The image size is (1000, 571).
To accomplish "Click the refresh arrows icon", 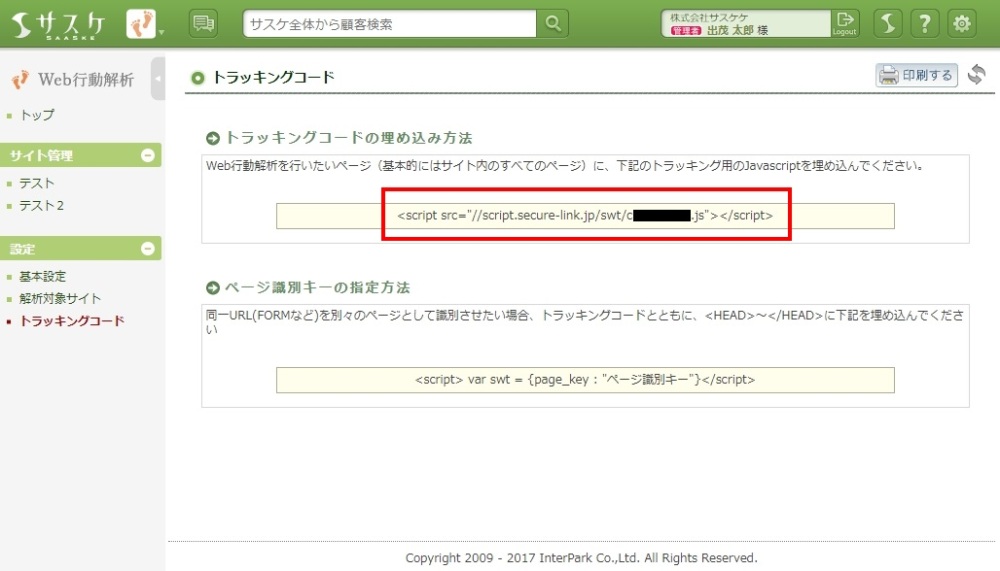I will 976,75.
